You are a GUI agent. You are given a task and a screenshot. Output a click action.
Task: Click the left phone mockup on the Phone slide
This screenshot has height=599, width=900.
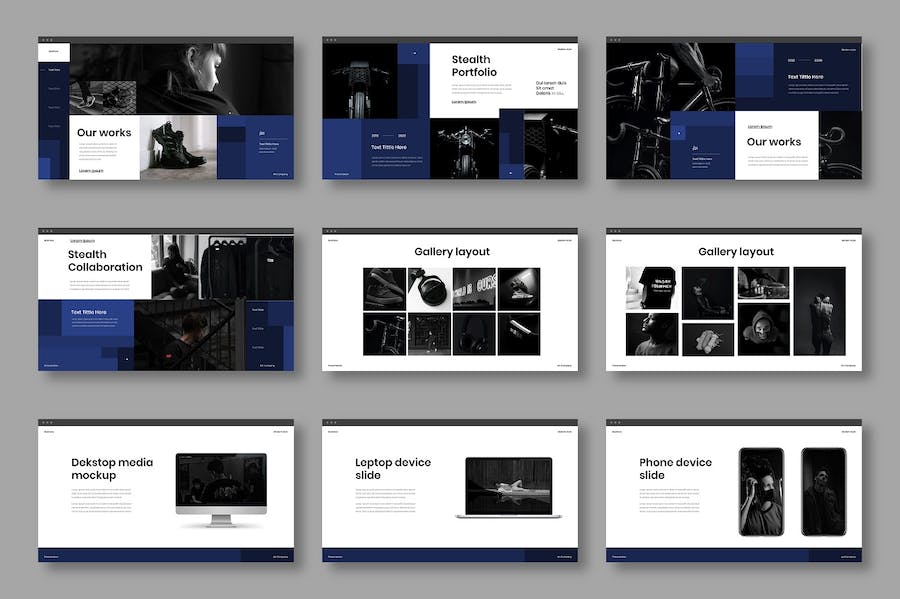tap(760, 490)
